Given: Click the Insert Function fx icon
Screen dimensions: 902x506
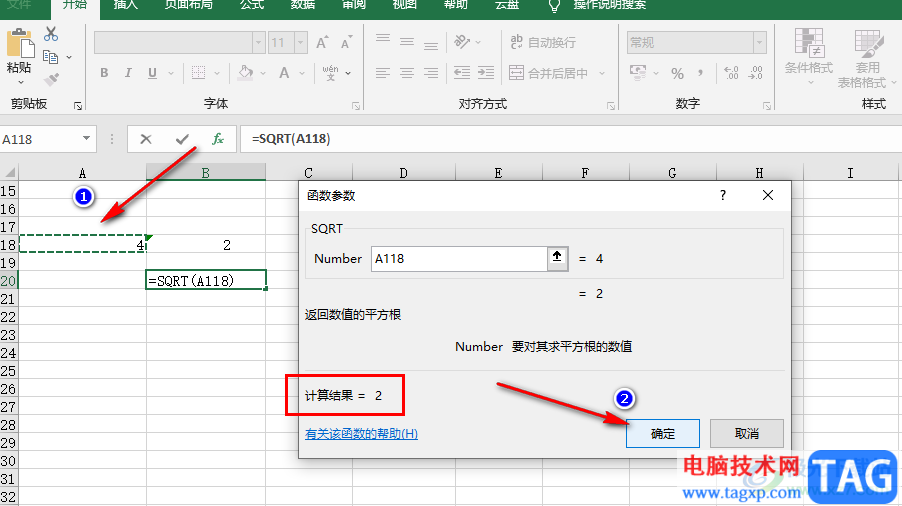Looking at the screenshot, I should pyautogui.click(x=217, y=139).
